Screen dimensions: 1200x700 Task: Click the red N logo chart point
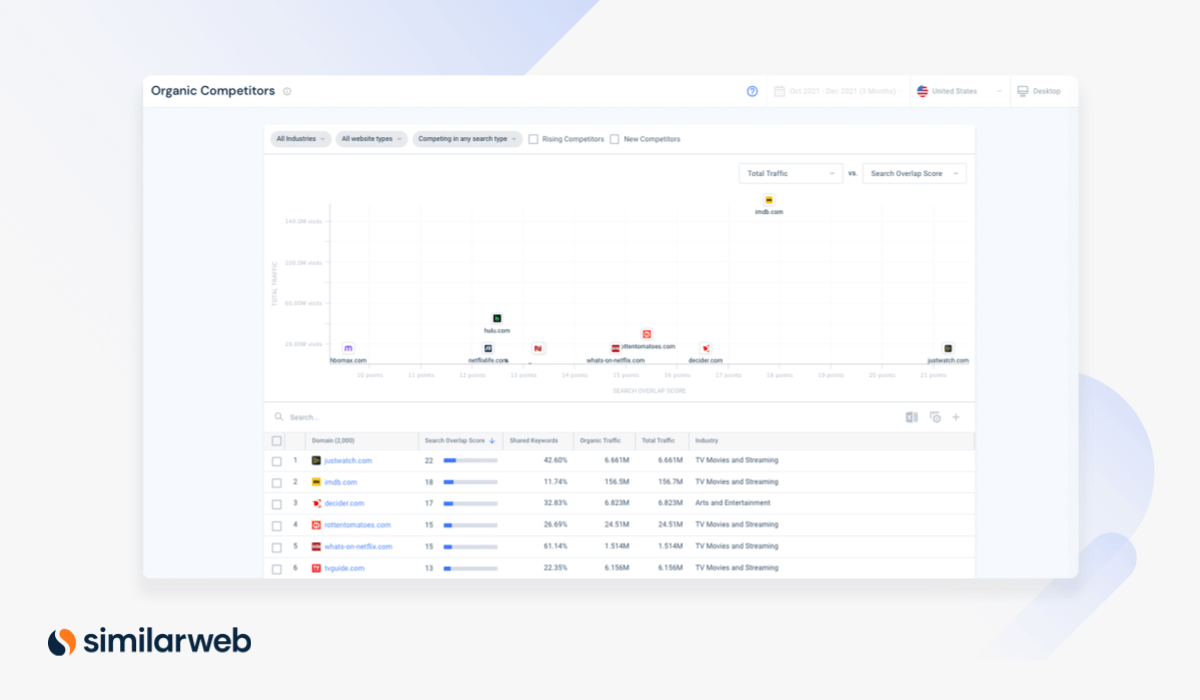(x=538, y=348)
